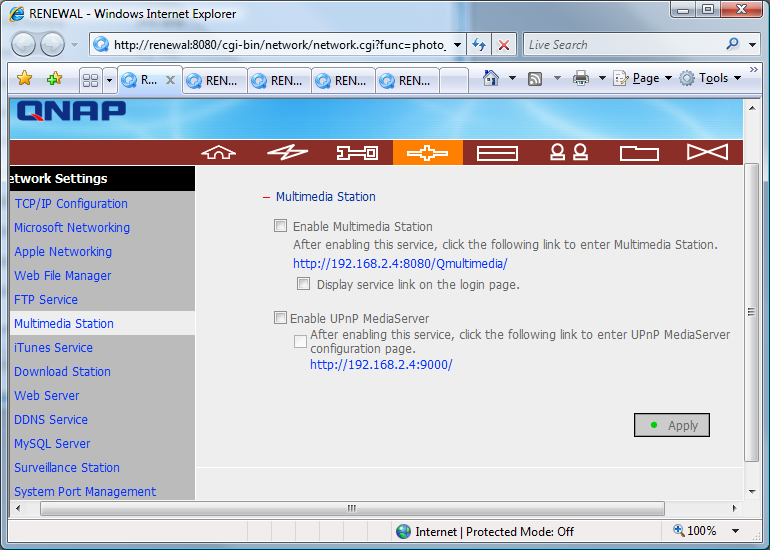Click the home icon in QNAP navigation bar
The image size is (770, 550).
point(218,152)
